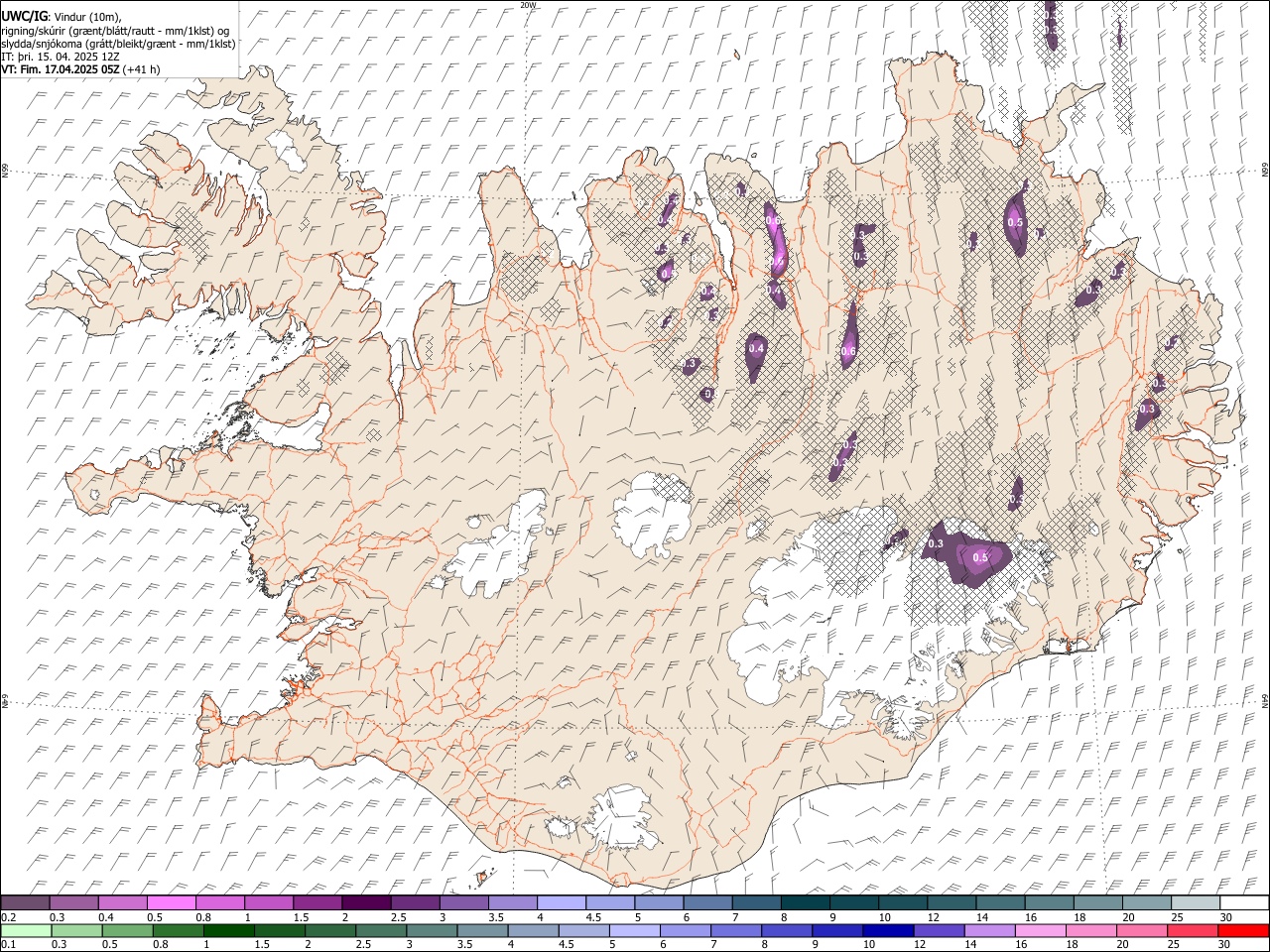Click the 'VT: Fim. 17.04.2025 05Z (+41 h)' line
This screenshot has width=1270, height=952.
pyautogui.click(x=80, y=69)
